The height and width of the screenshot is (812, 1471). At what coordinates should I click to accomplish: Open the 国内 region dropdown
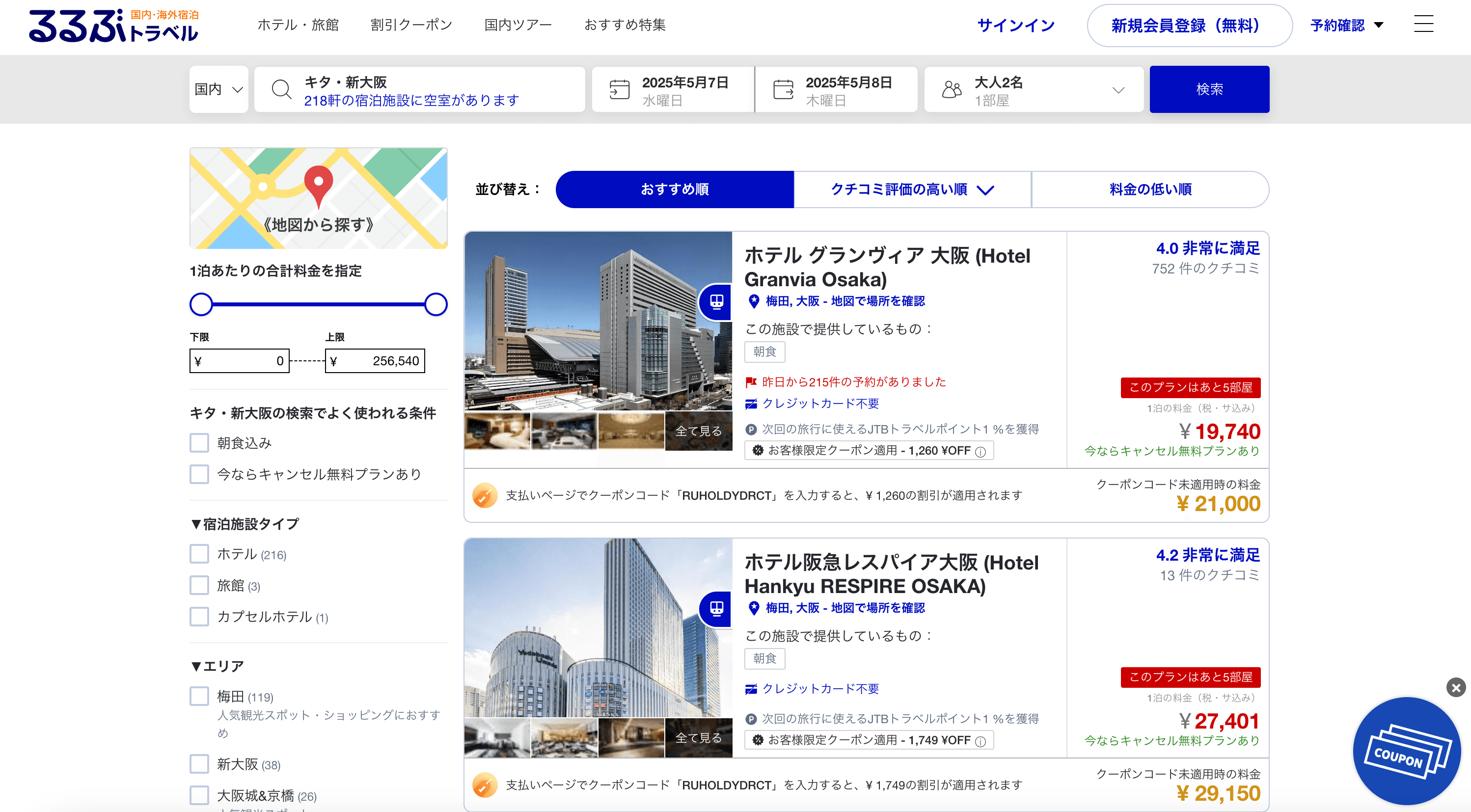coord(218,90)
